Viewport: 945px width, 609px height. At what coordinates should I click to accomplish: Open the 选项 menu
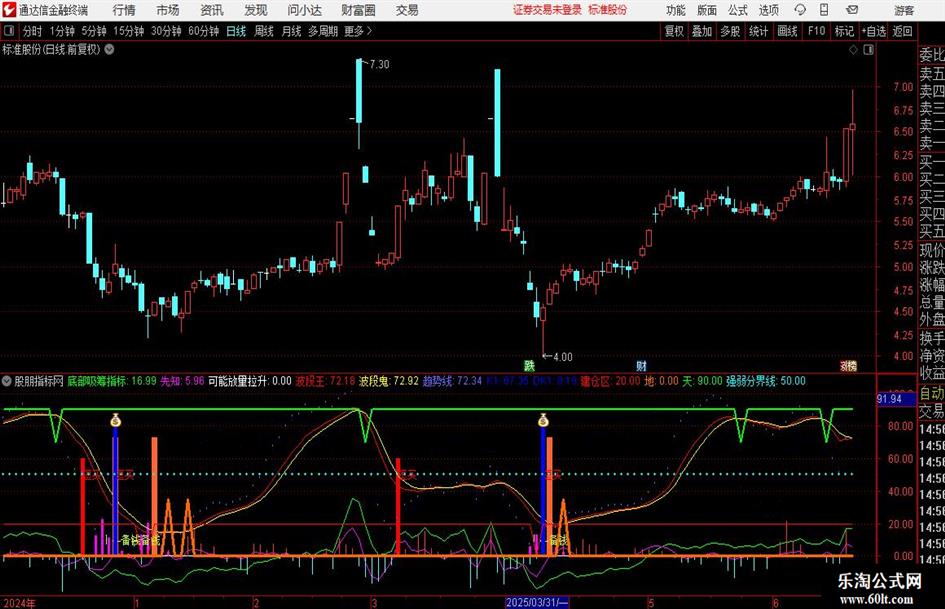click(768, 10)
